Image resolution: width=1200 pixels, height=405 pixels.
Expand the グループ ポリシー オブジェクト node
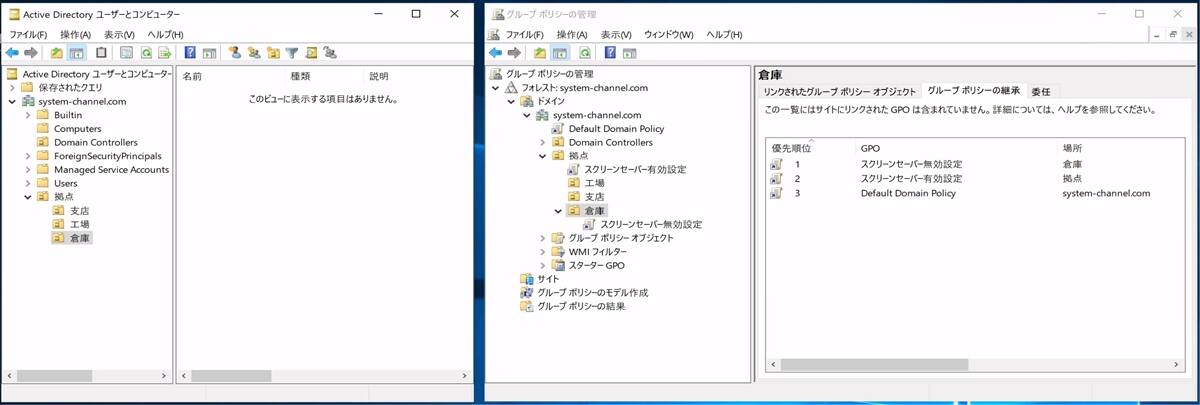[x=543, y=238]
